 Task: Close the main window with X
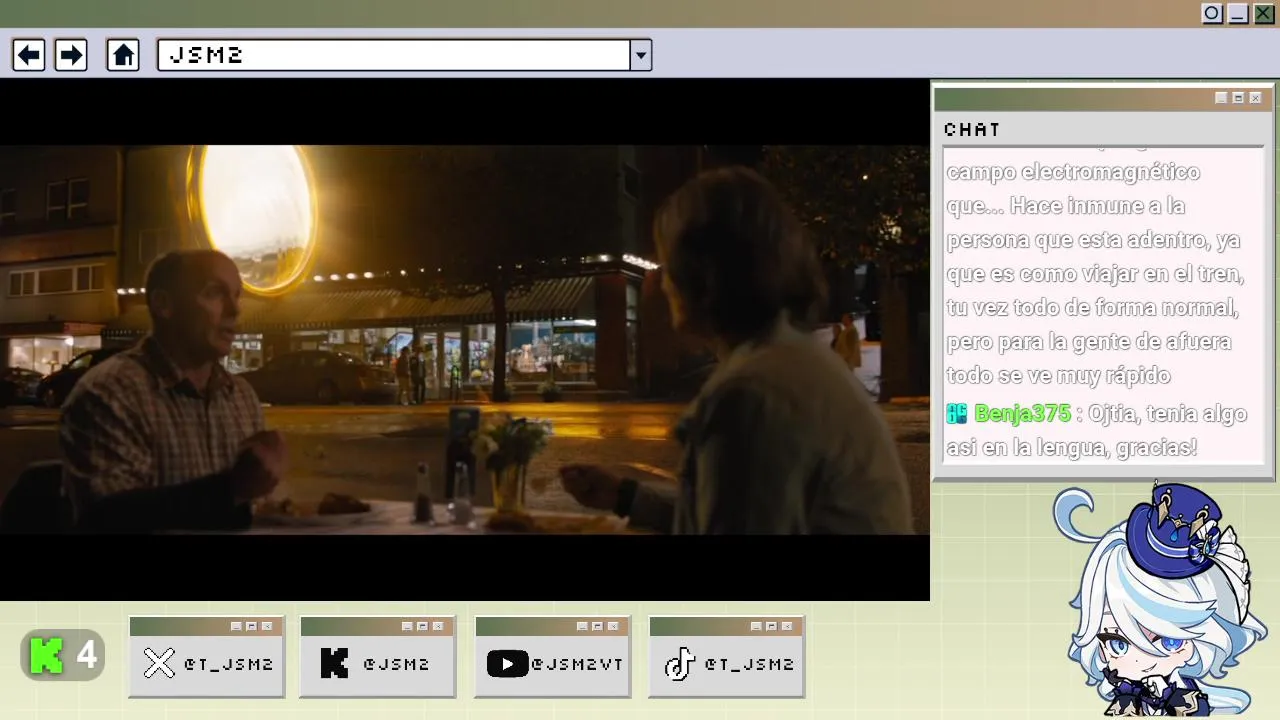[x=1264, y=13]
